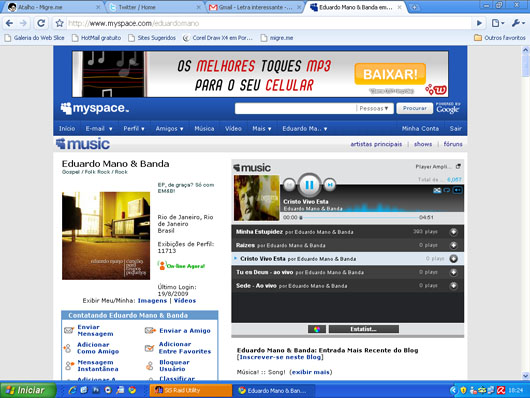Viewport: 530px width, 398px height.
Task: Open the browser page menu icon
Action: click(498, 23)
